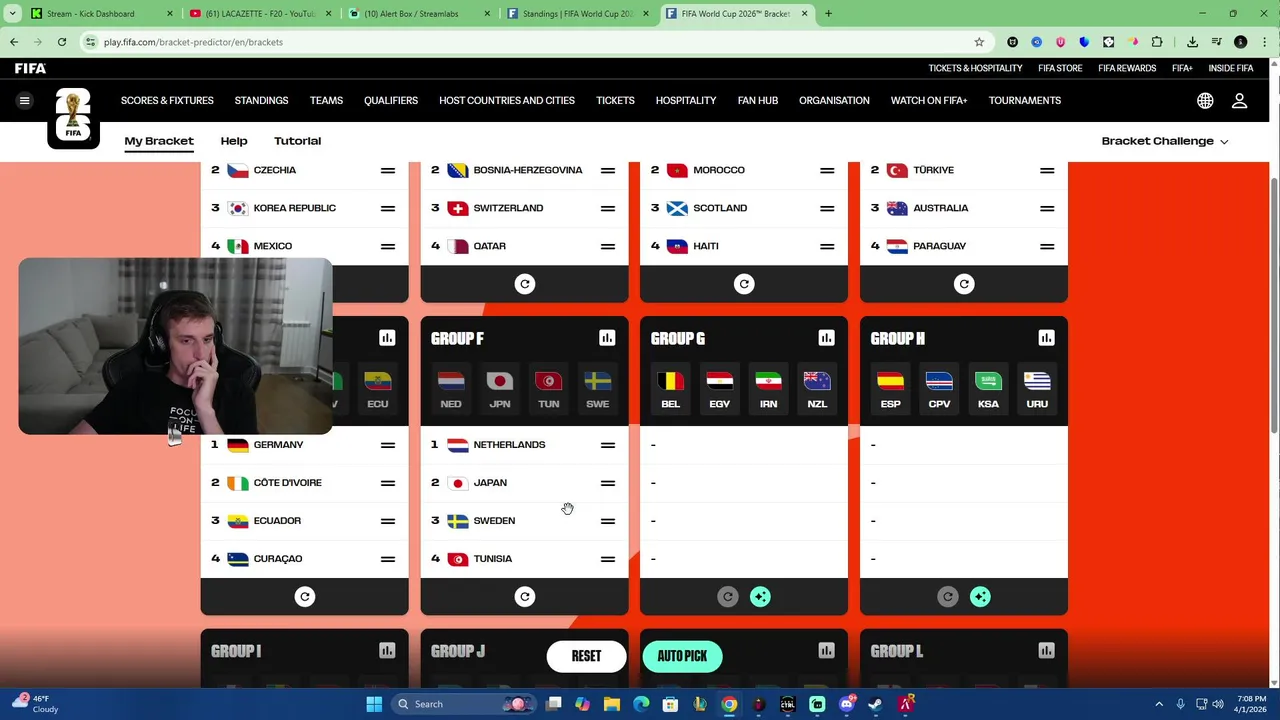Select Saudi Arabia KSA flag
This screenshot has height=720, width=1280.
tap(988, 389)
